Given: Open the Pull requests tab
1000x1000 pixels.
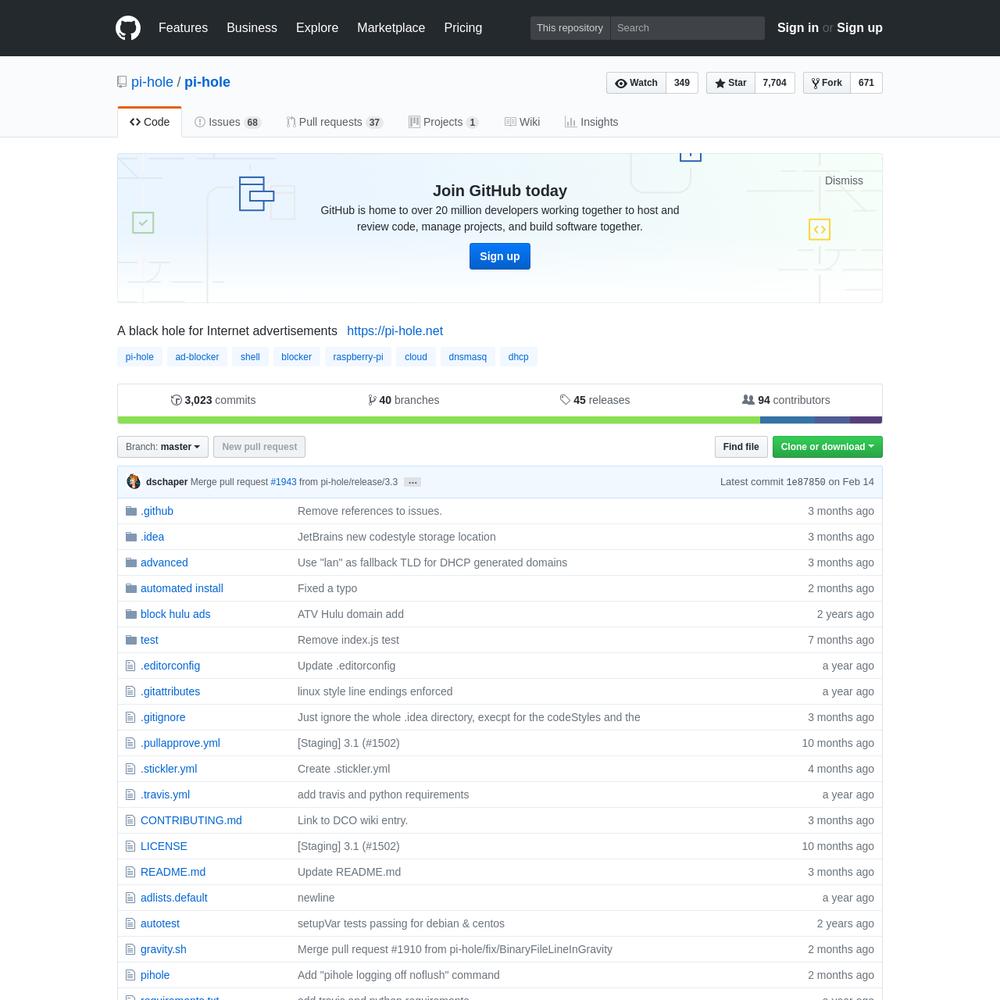Looking at the screenshot, I should click(334, 122).
